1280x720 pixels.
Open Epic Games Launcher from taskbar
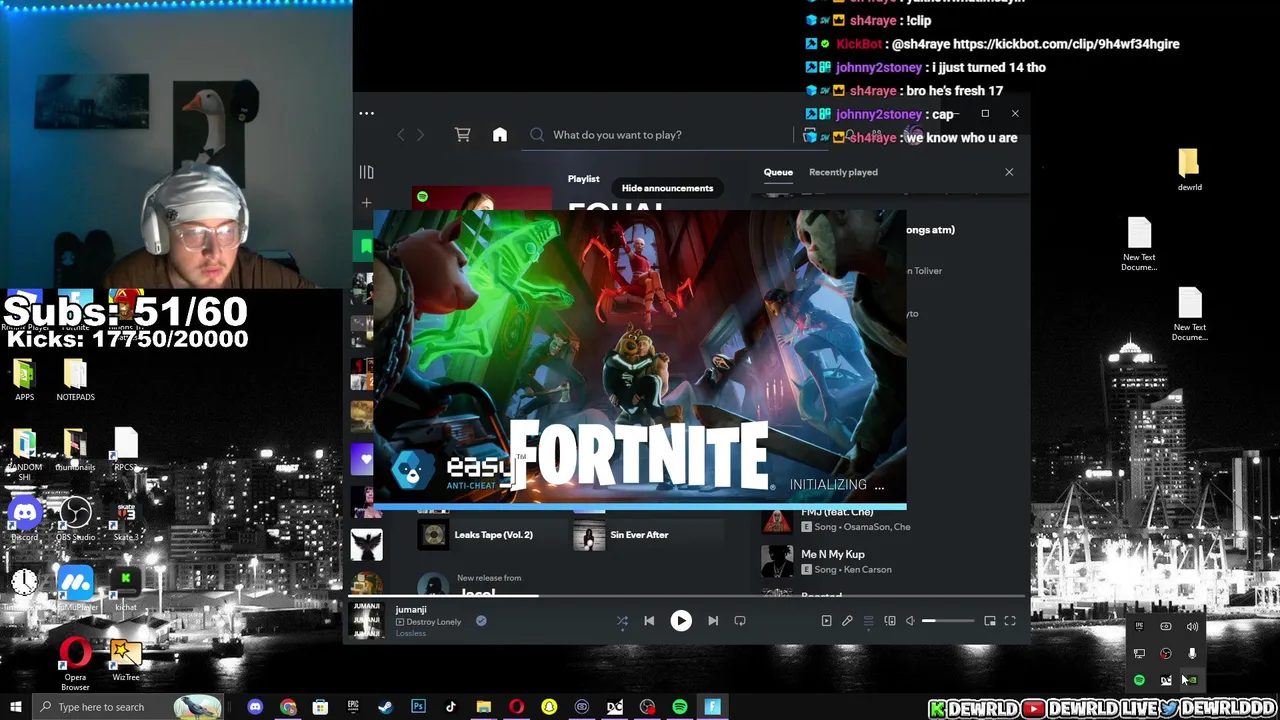pos(353,707)
